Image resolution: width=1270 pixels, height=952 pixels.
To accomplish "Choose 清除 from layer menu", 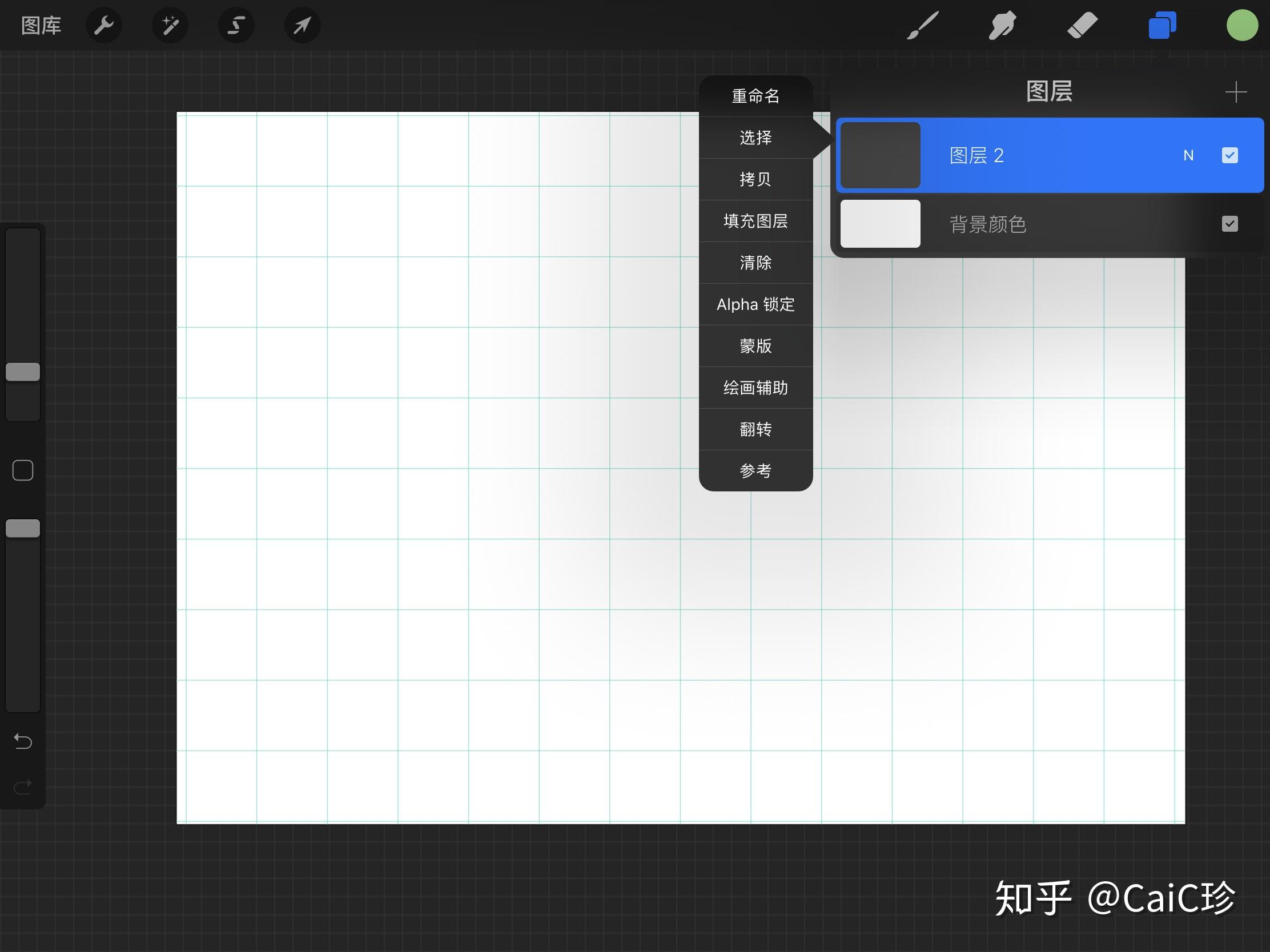I will coord(755,263).
